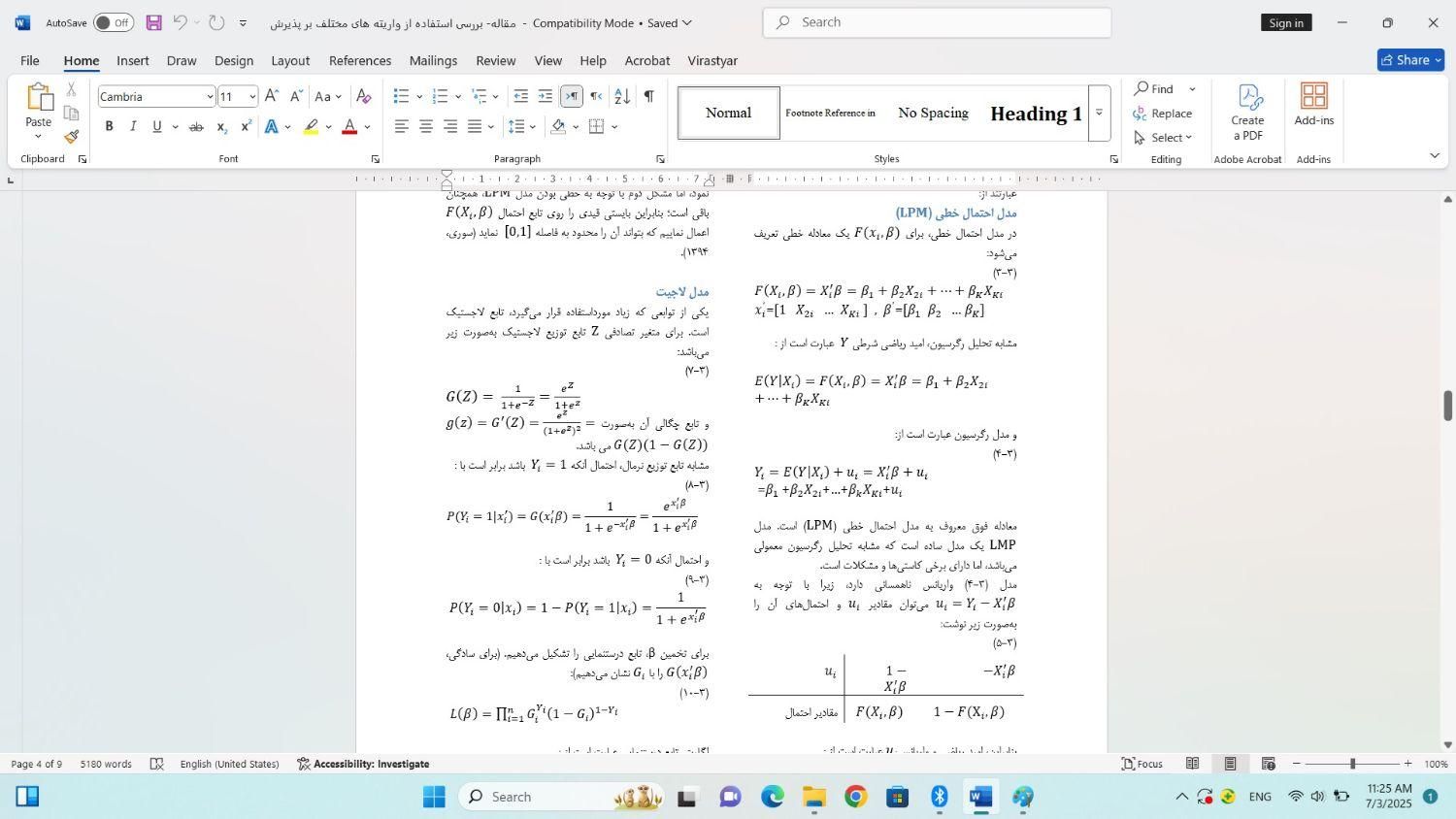Toggle show paragraph marks
1456x819 pixels.
[x=648, y=96]
